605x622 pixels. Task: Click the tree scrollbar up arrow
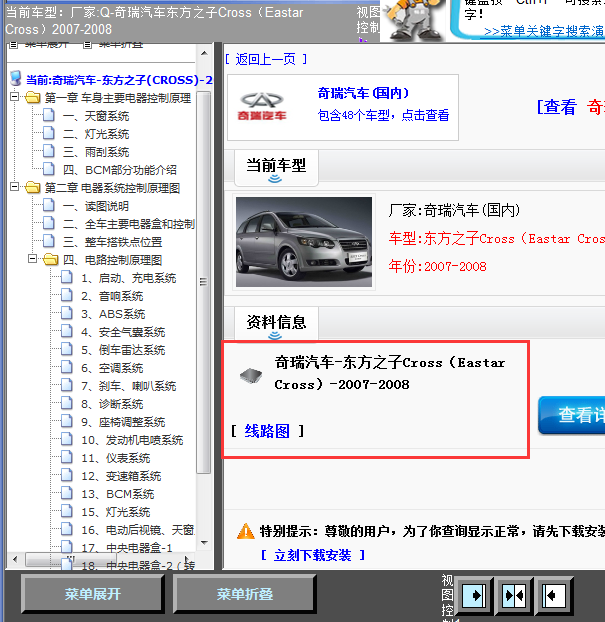click(x=204, y=53)
